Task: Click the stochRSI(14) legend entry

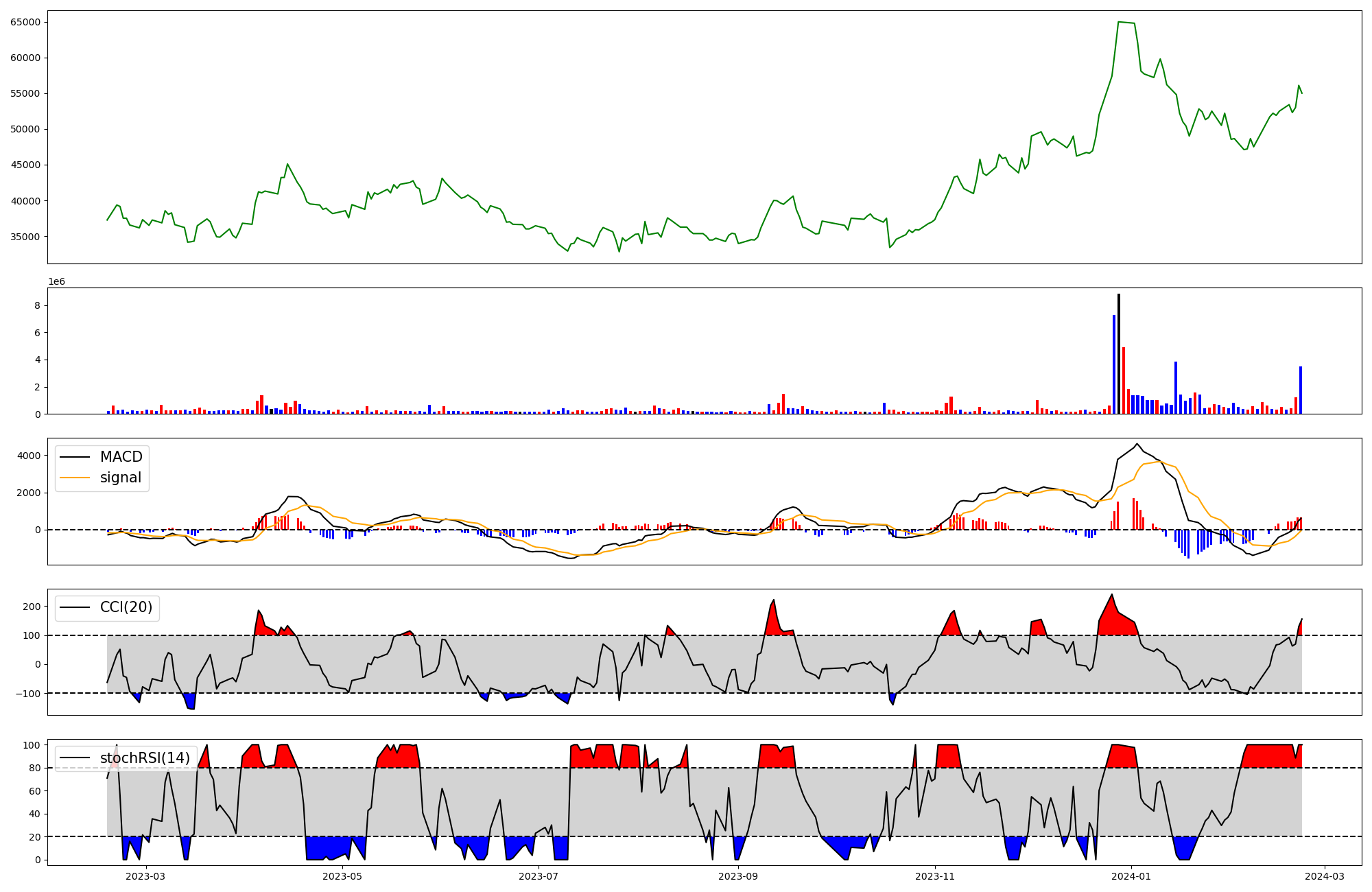Action: [144, 758]
